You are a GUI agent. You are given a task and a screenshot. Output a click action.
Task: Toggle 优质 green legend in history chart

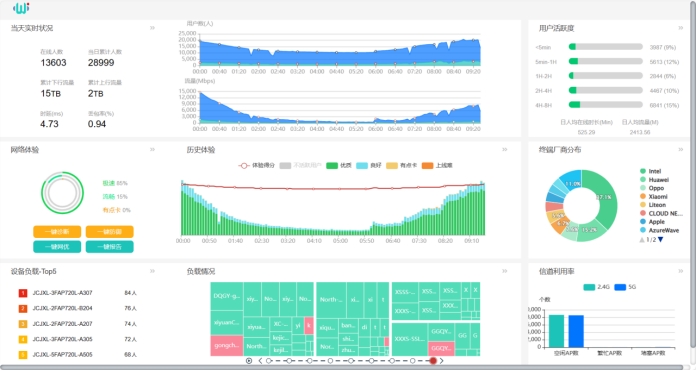pos(339,165)
